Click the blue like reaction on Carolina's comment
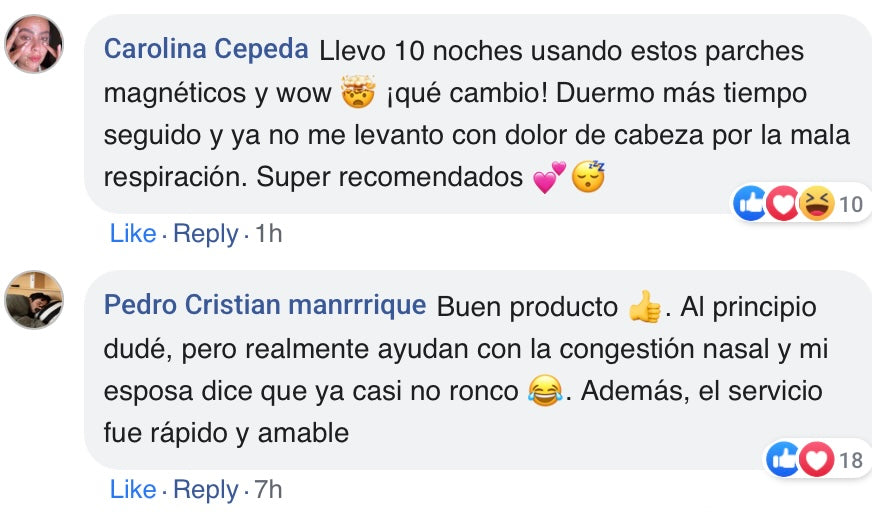Image resolution: width=872 pixels, height=512 pixels. (750, 204)
